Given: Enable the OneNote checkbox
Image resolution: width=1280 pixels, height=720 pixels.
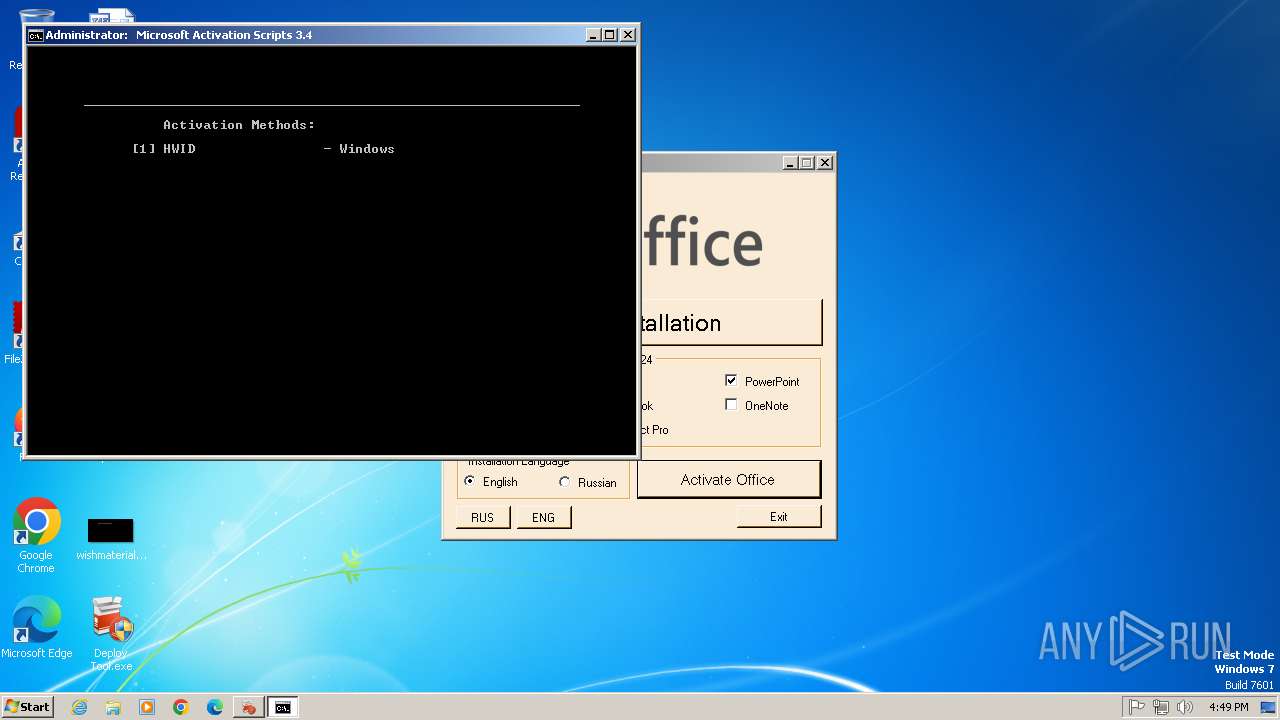Looking at the screenshot, I should pyautogui.click(x=731, y=405).
